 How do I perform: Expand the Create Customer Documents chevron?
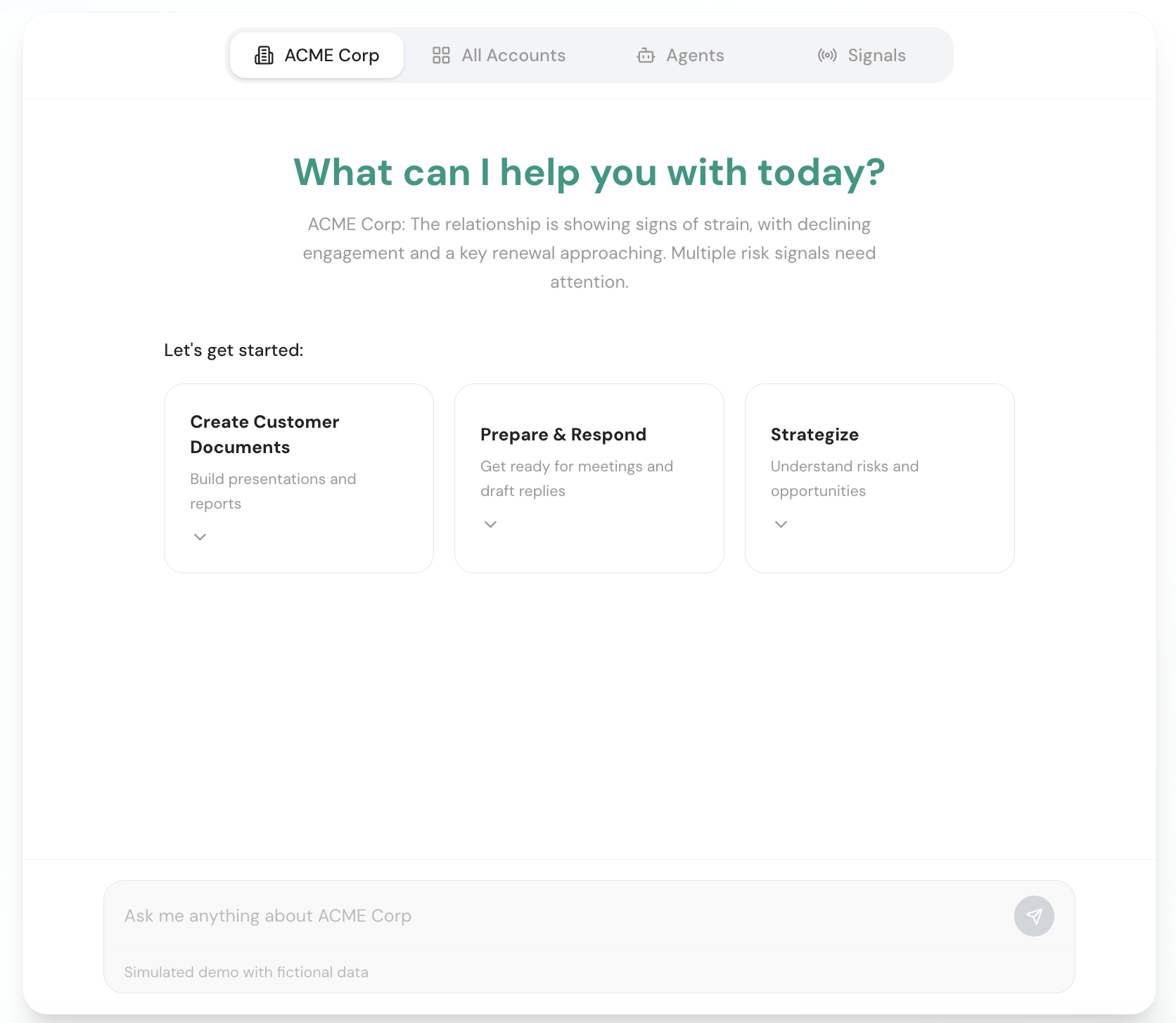[200, 537]
